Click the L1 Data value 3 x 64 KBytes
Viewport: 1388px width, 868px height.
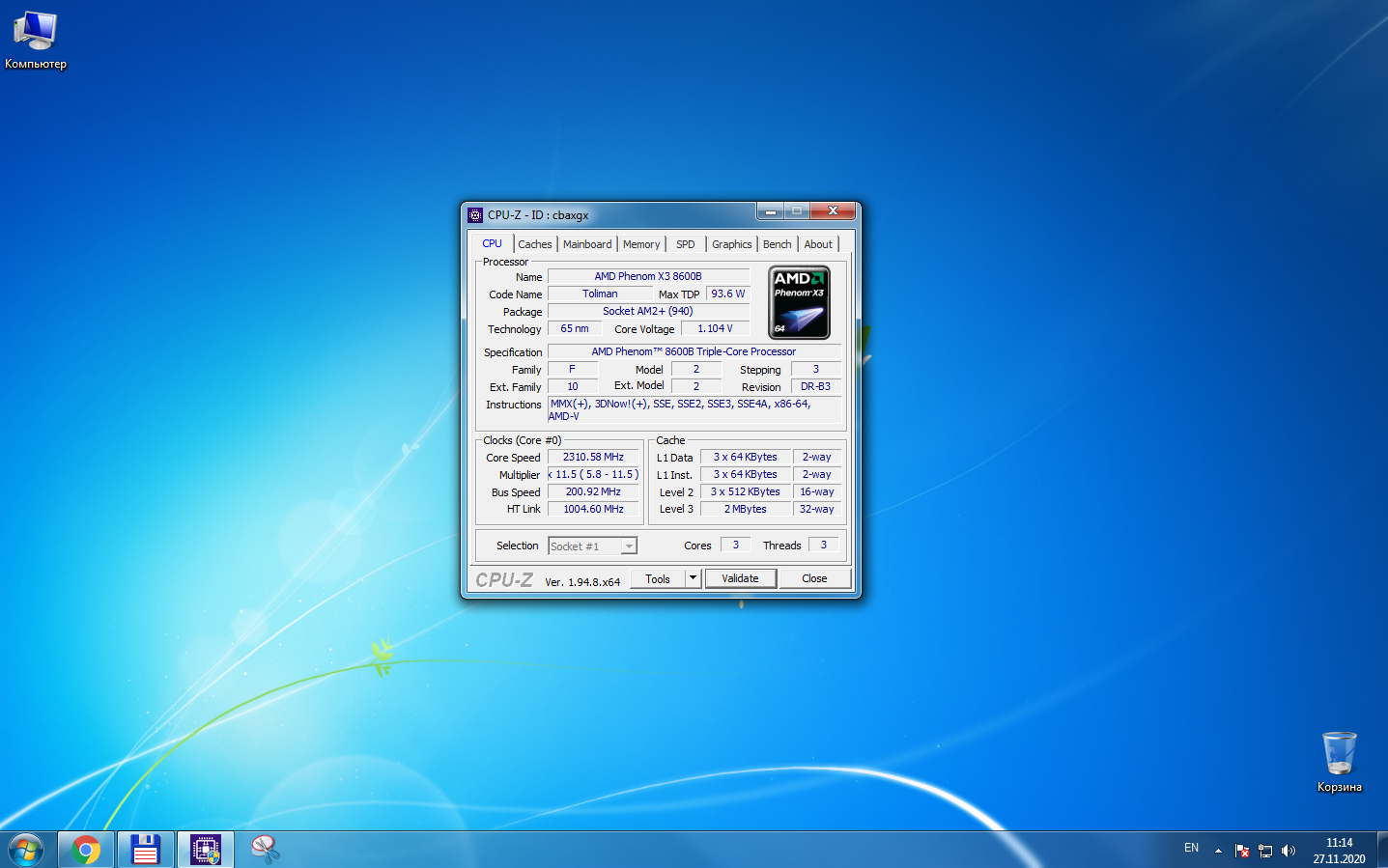tap(745, 457)
